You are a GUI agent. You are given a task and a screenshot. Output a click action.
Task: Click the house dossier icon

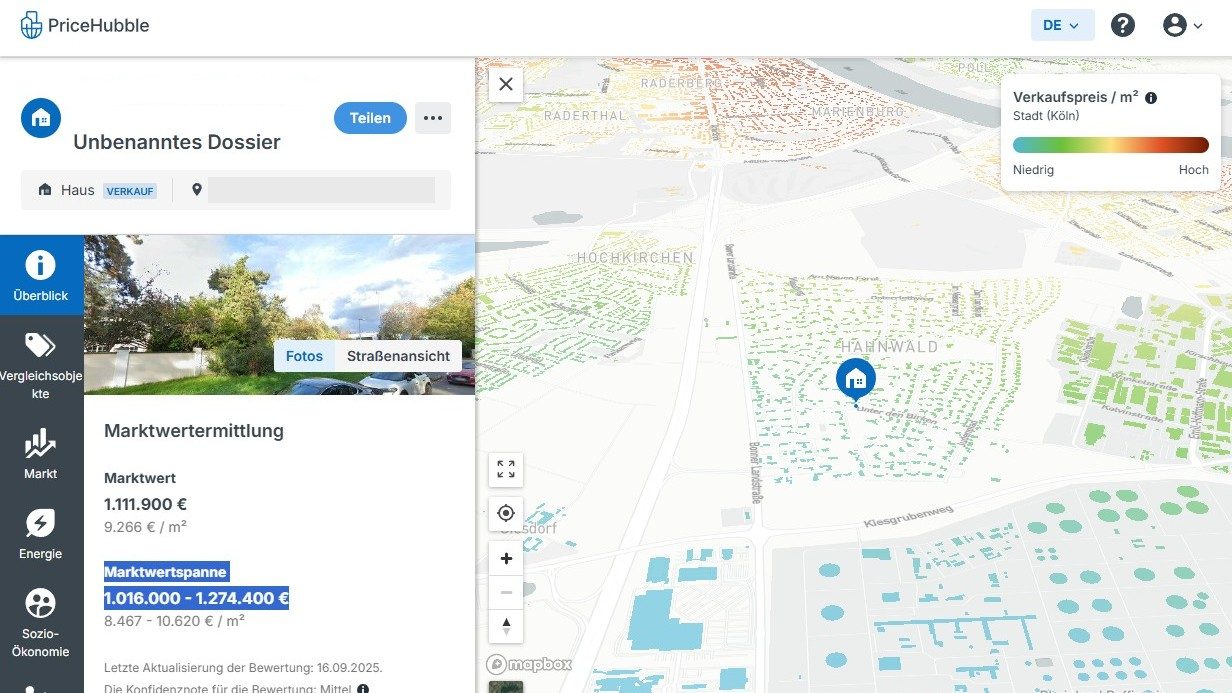pos(41,118)
